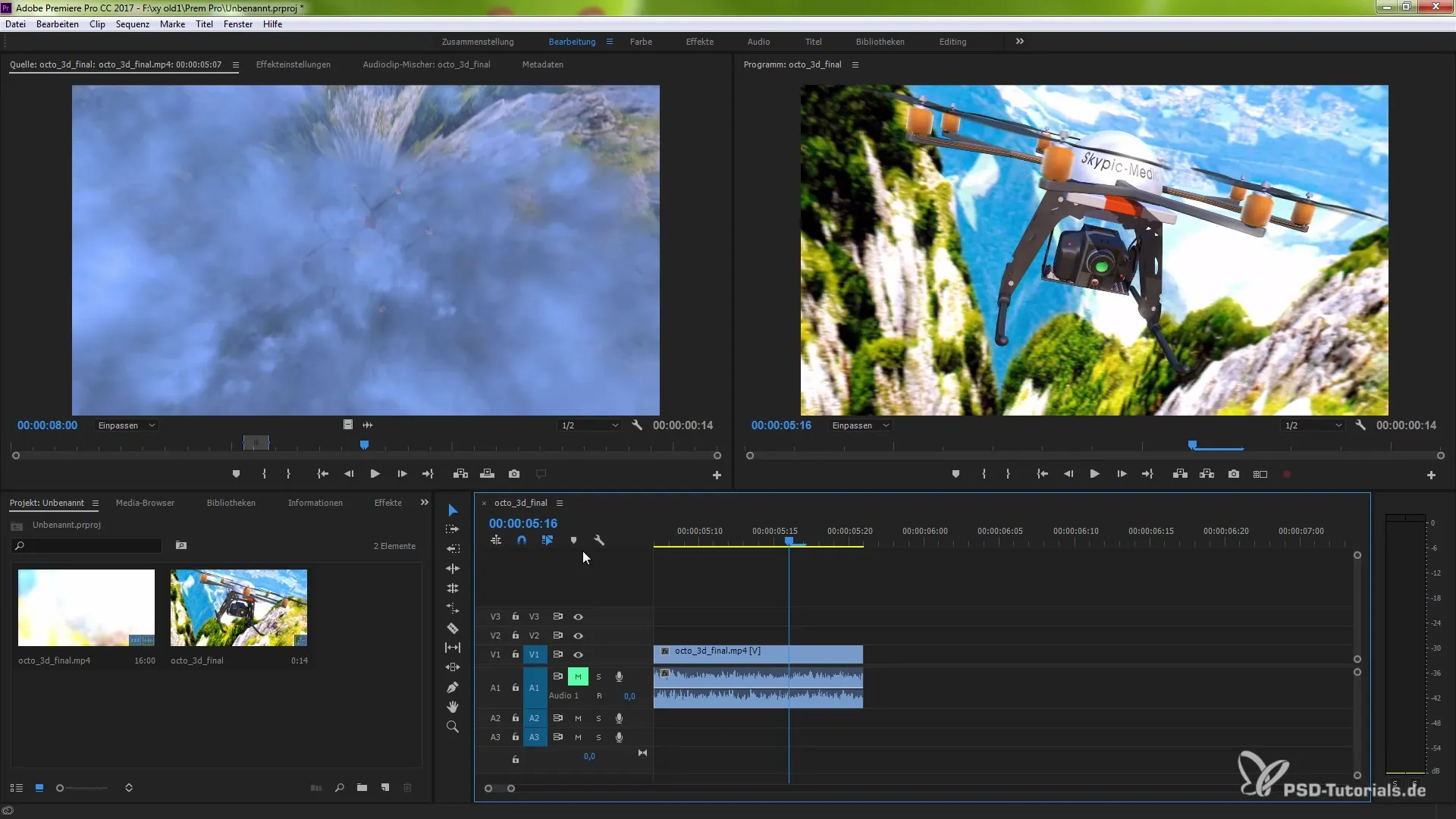
Task: Toggle V1 track output eye
Action: pyautogui.click(x=578, y=654)
